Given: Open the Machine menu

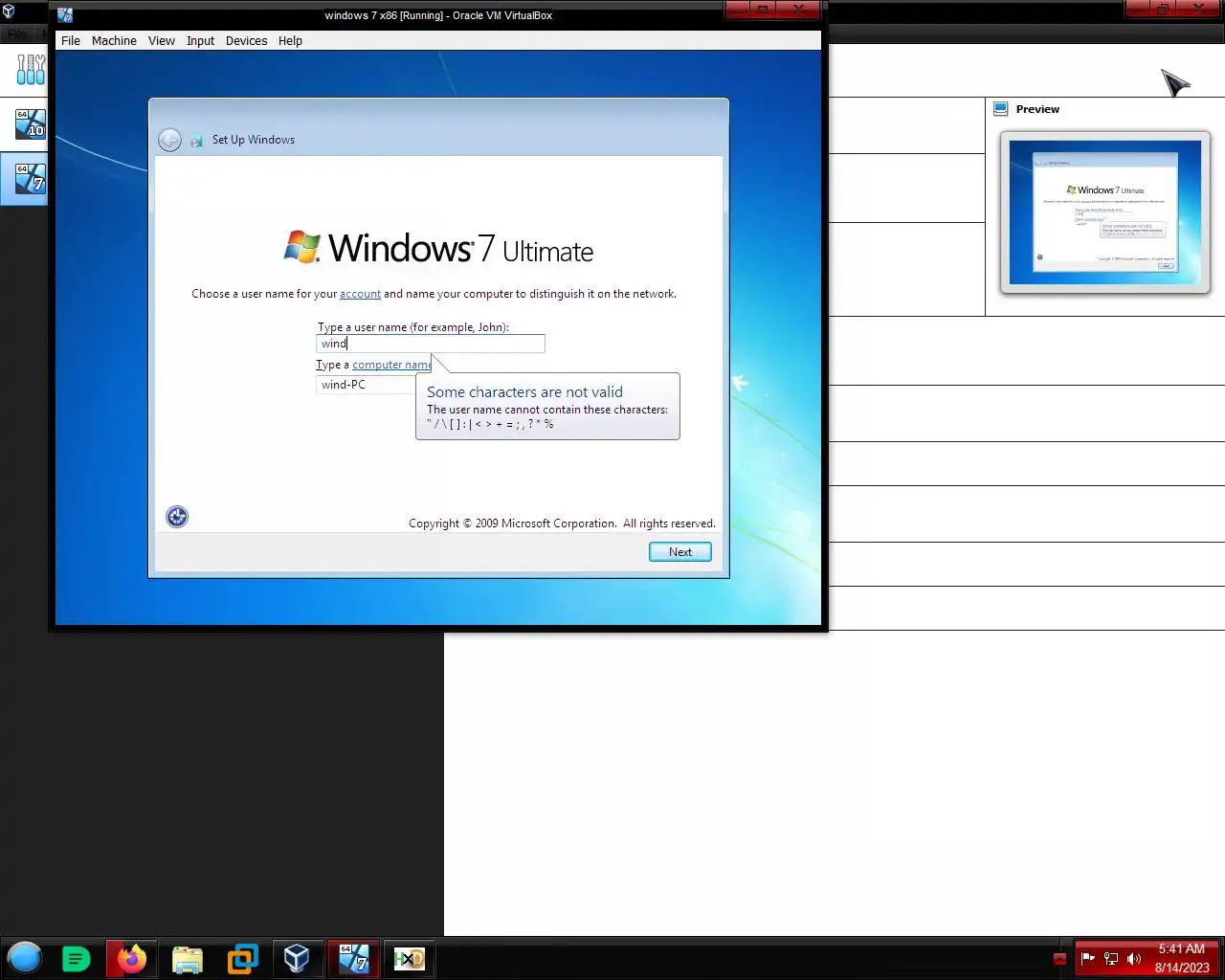Looking at the screenshot, I should click(x=114, y=41).
